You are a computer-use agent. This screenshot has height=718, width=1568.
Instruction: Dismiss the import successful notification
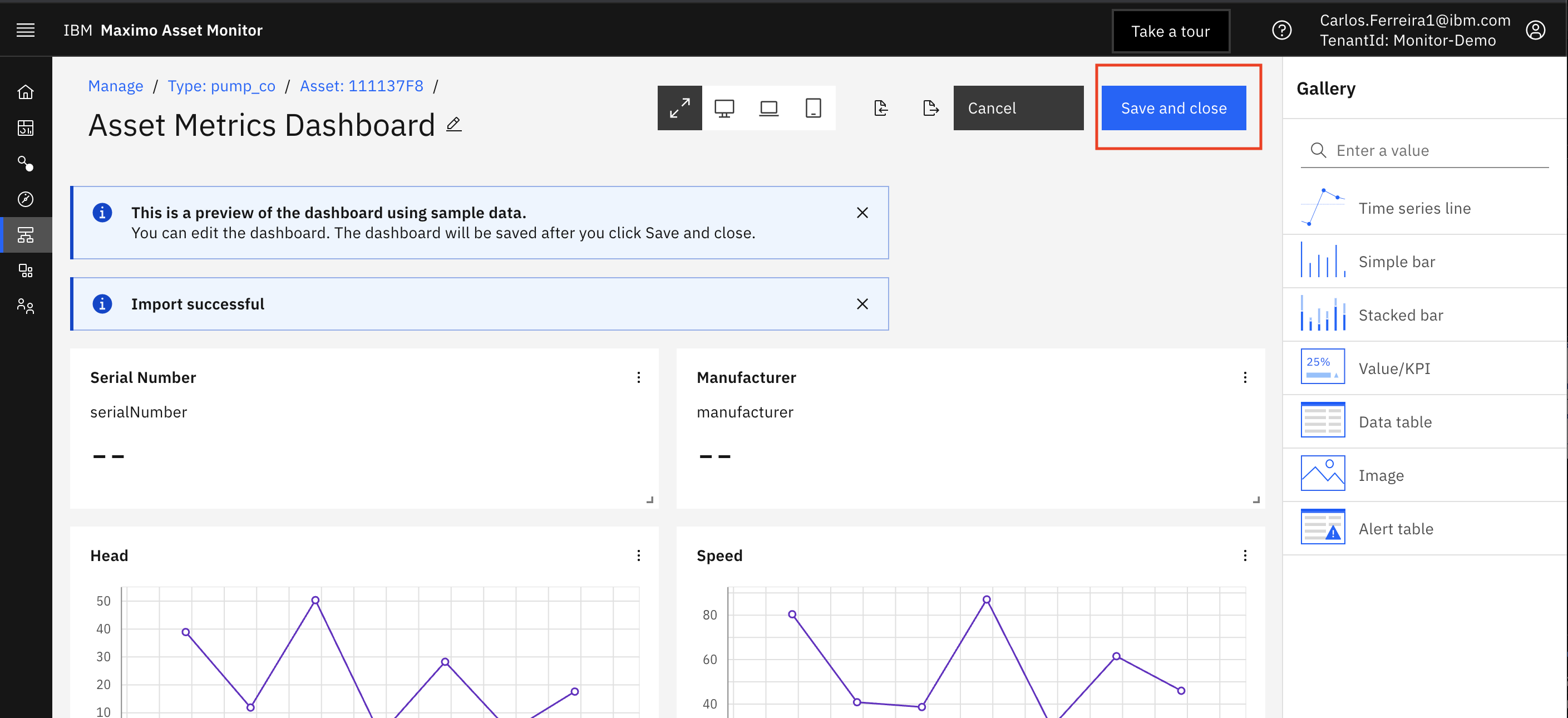(x=862, y=304)
